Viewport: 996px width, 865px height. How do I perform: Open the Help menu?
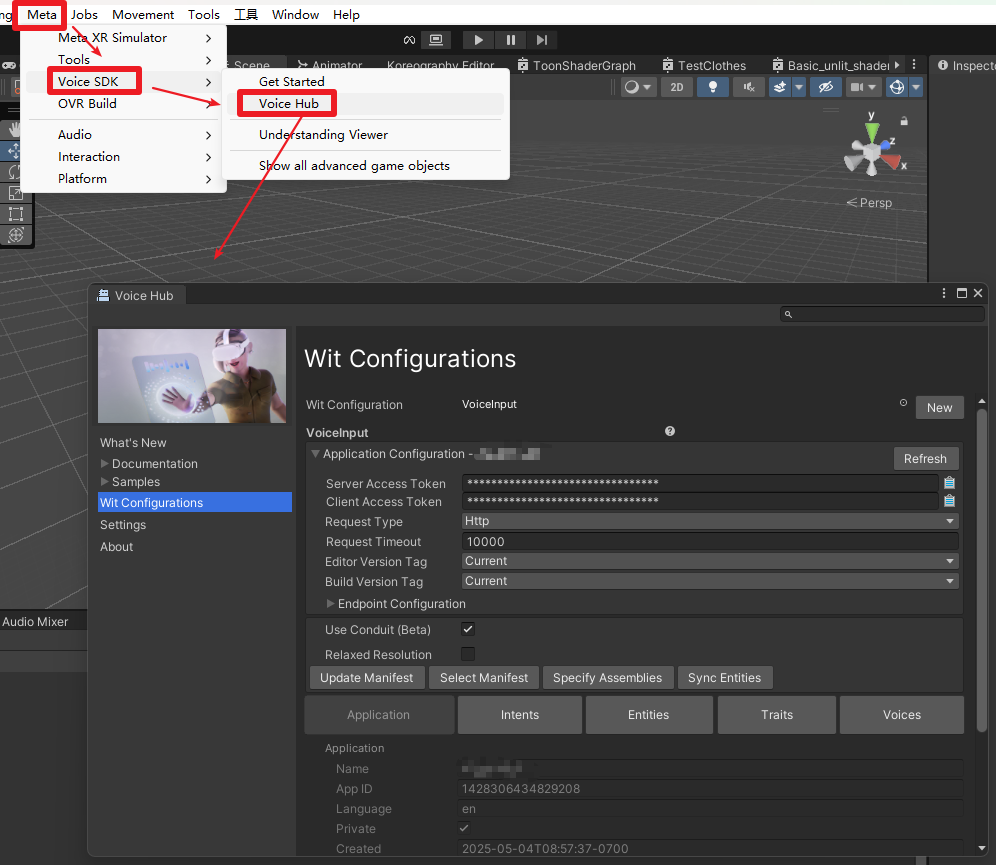click(x=346, y=14)
